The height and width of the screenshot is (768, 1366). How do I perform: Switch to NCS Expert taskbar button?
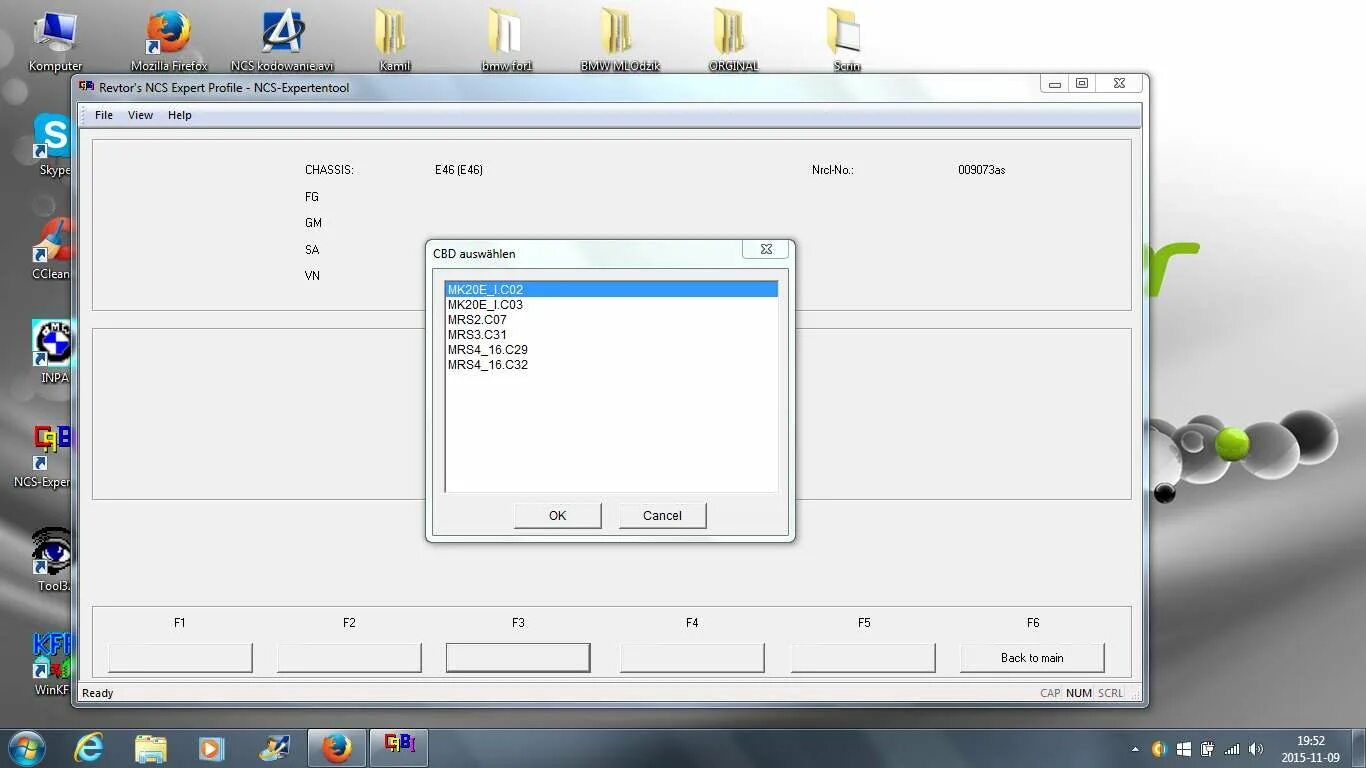[399, 747]
